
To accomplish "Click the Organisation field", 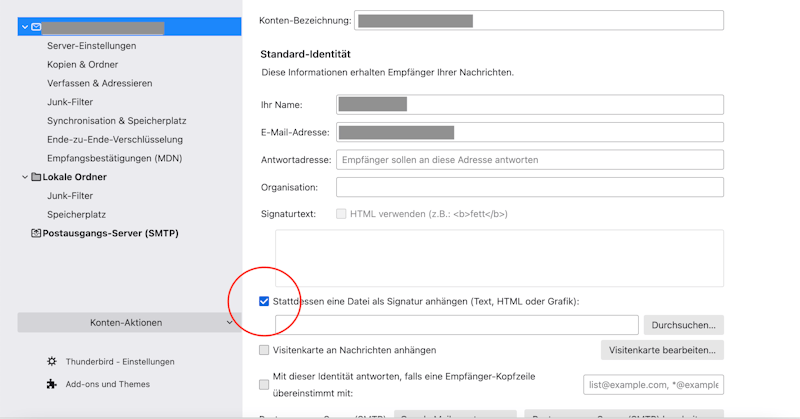I will pos(530,187).
